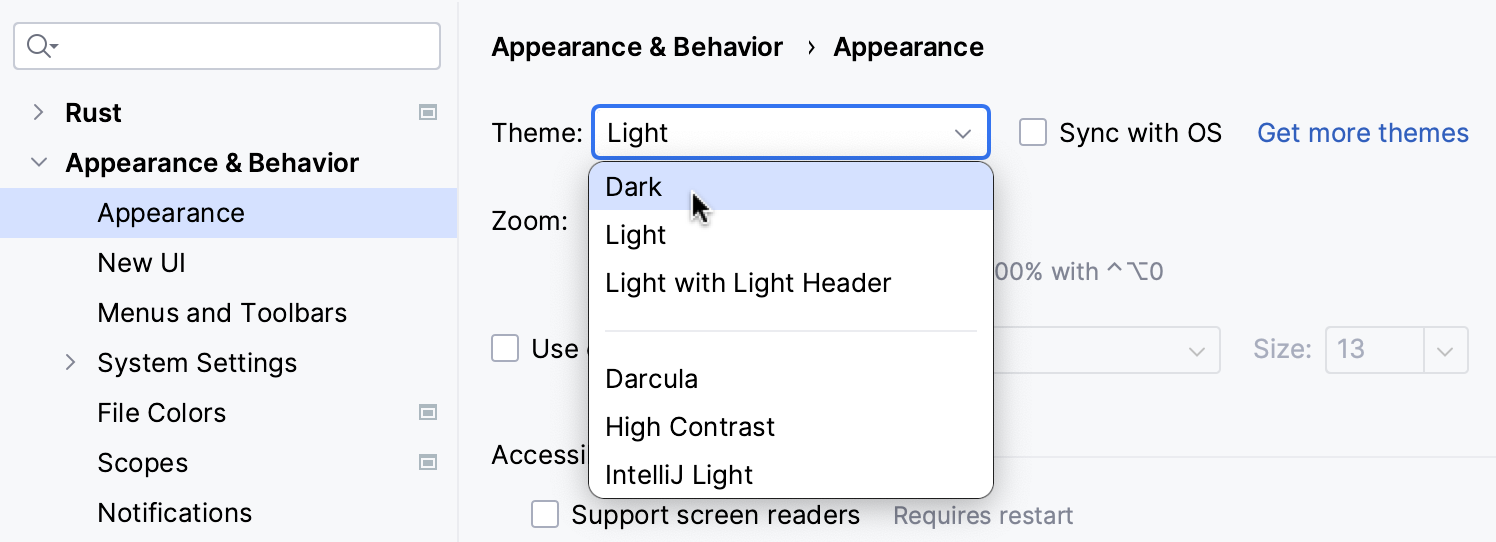Select Dark from the theme list
1496x542 pixels.
(x=634, y=187)
